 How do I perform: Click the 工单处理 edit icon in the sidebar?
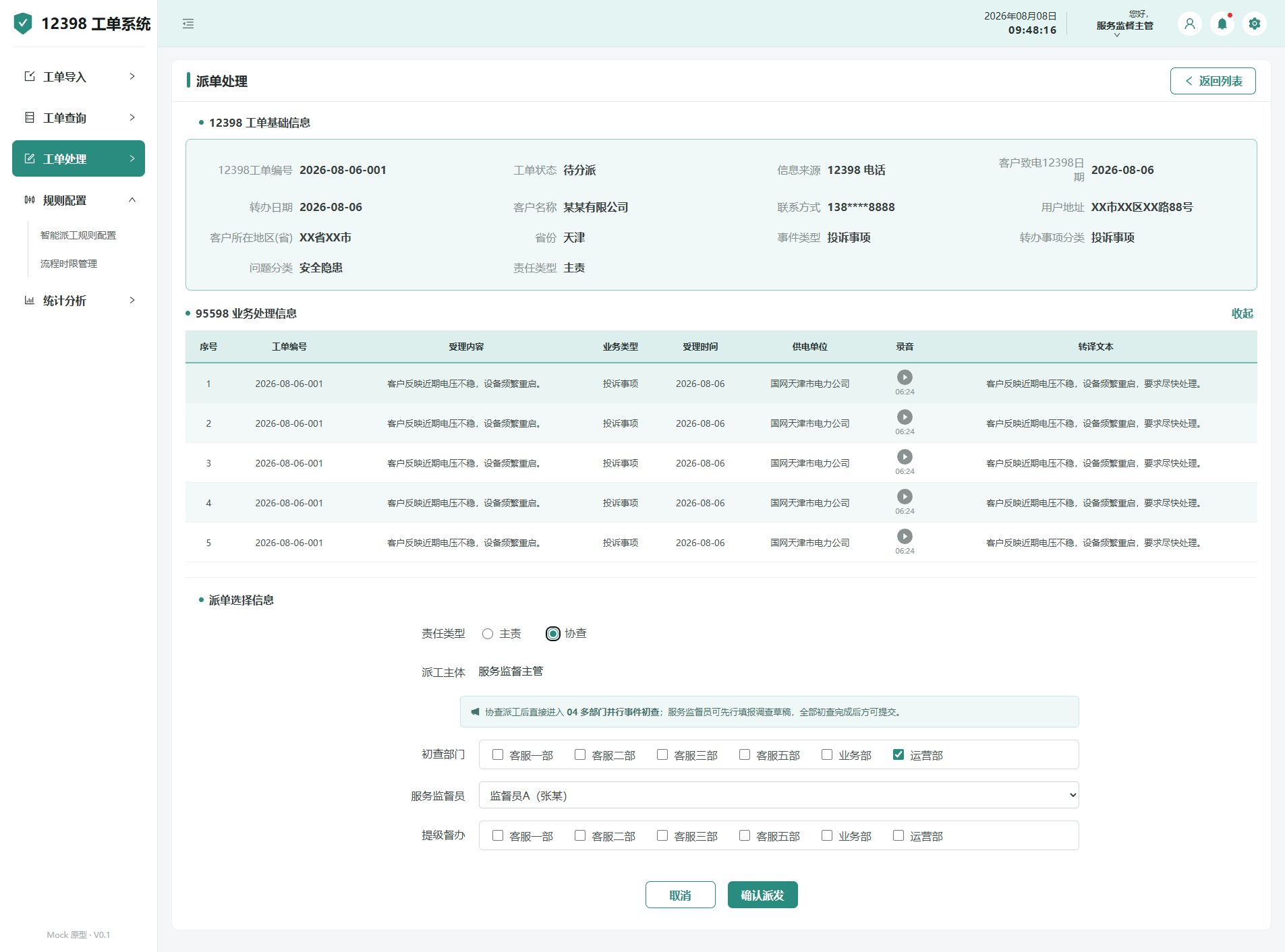(30, 158)
